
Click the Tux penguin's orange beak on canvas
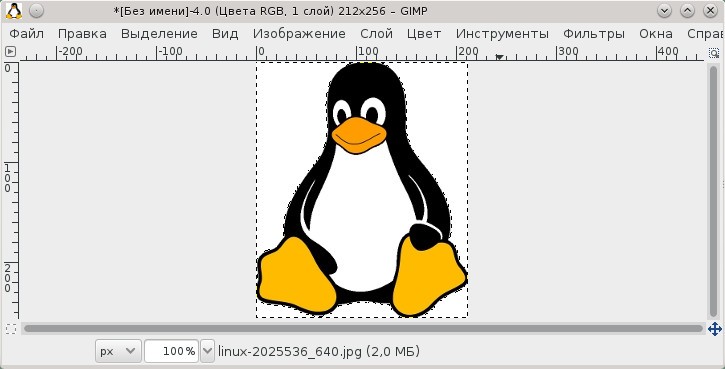pyautogui.click(x=359, y=135)
